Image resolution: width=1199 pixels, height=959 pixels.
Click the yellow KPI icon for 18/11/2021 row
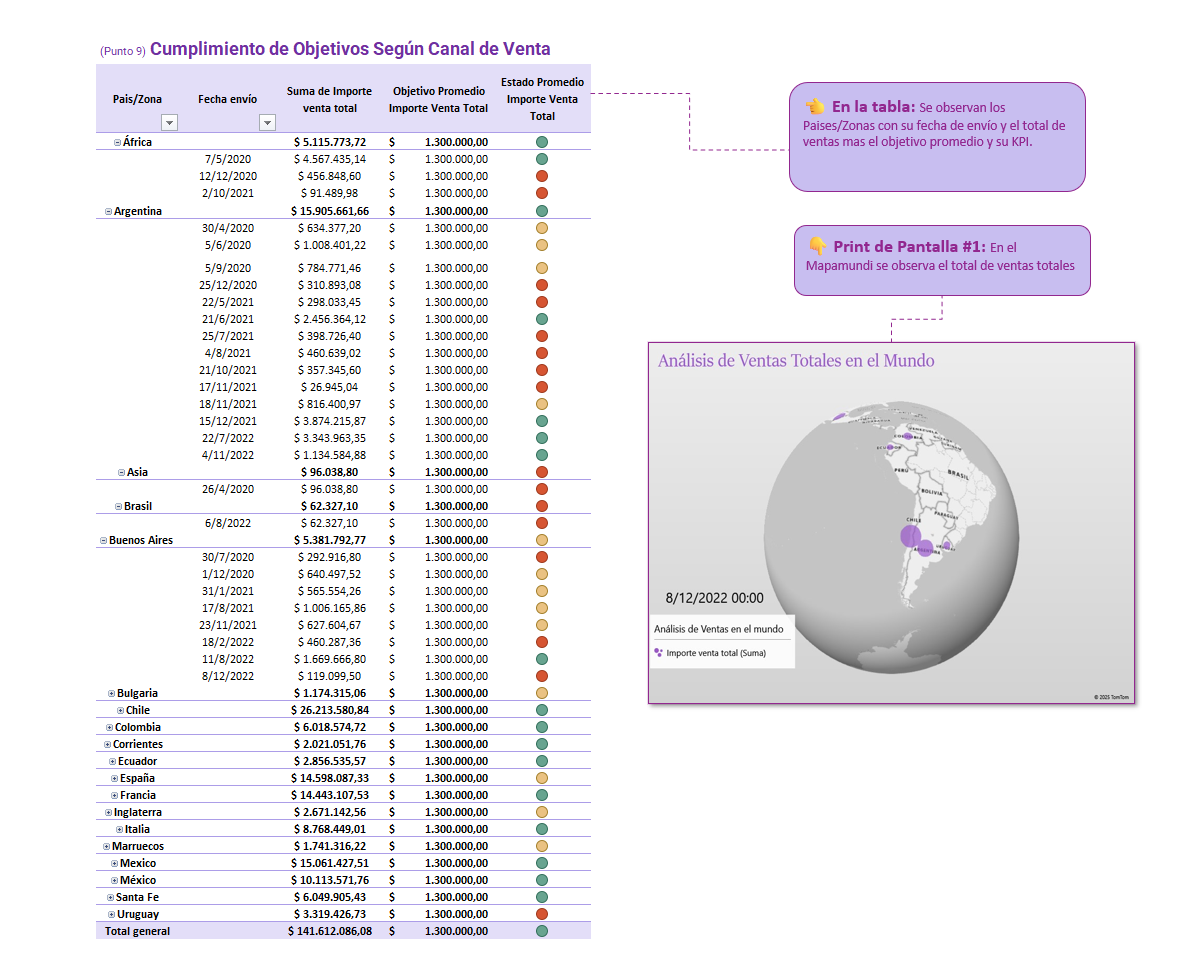click(542, 404)
